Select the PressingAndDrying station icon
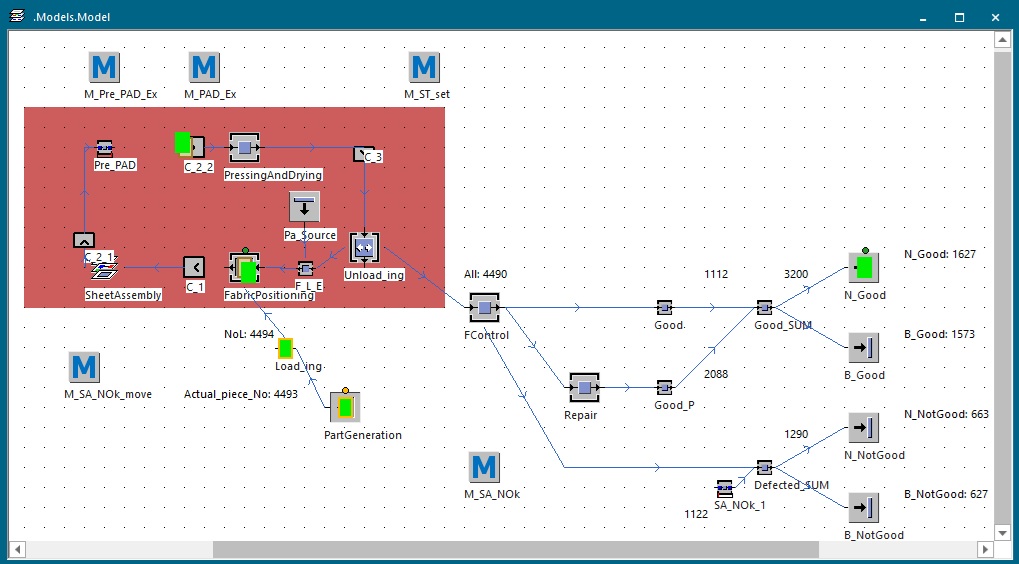1019x564 pixels. 244,148
